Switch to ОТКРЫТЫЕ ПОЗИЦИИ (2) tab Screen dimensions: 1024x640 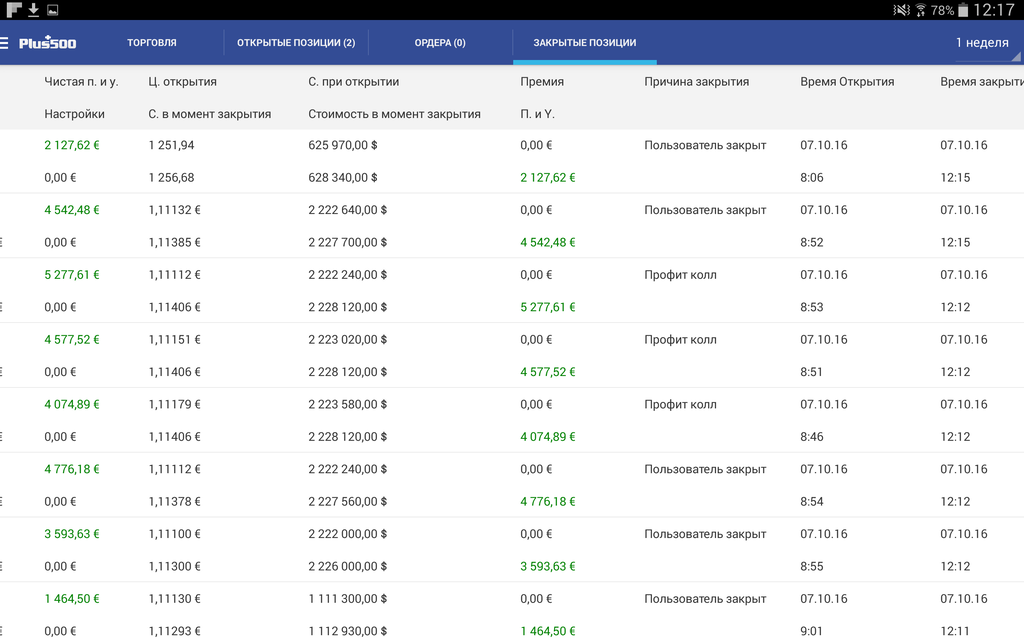click(x=295, y=43)
